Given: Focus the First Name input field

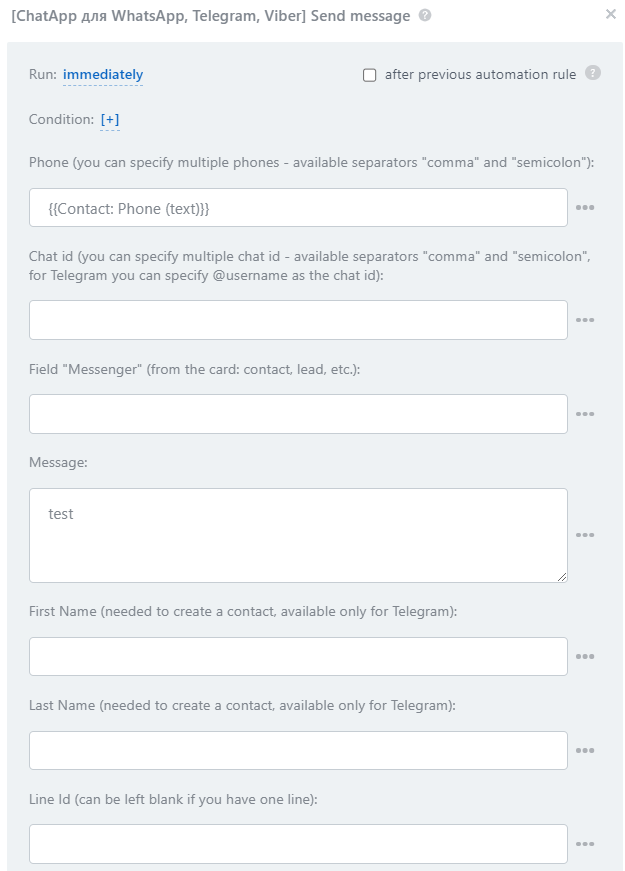Looking at the screenshot, I should (x=298, y=657).
